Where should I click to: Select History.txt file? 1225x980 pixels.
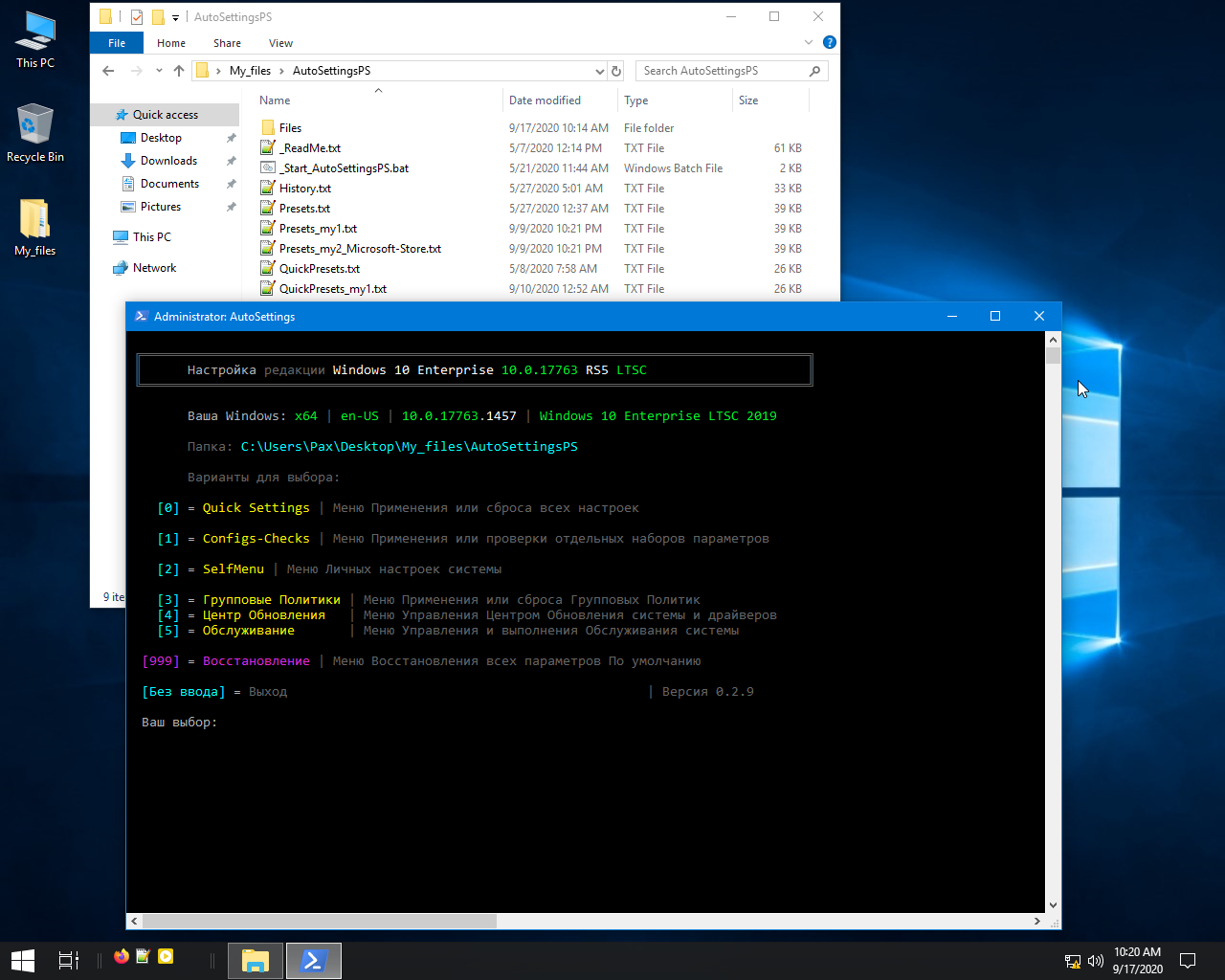coord(304,189)
